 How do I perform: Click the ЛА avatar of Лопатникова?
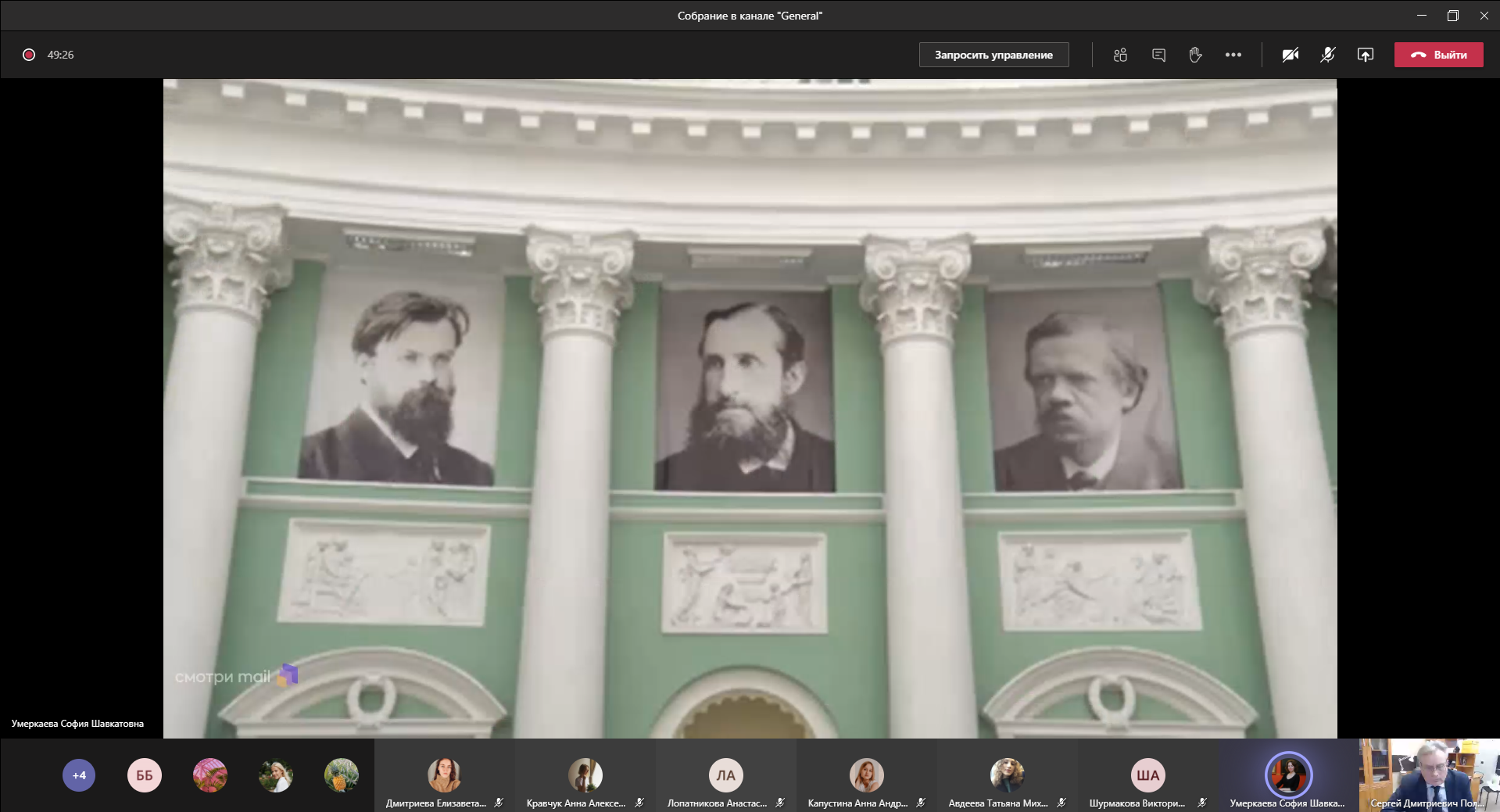pyautogui.click(x=725, y=775)
